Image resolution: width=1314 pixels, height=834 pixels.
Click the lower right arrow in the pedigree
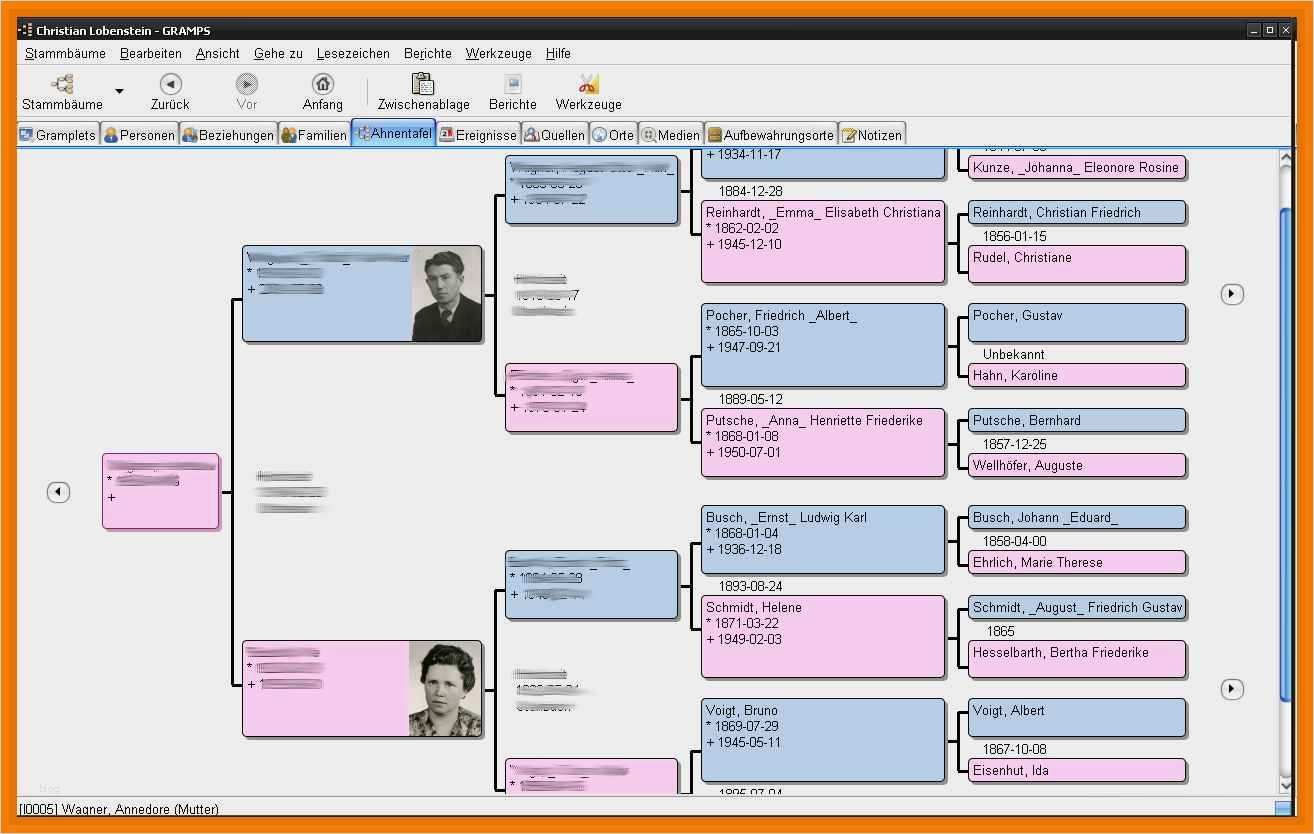(1232, 689)
